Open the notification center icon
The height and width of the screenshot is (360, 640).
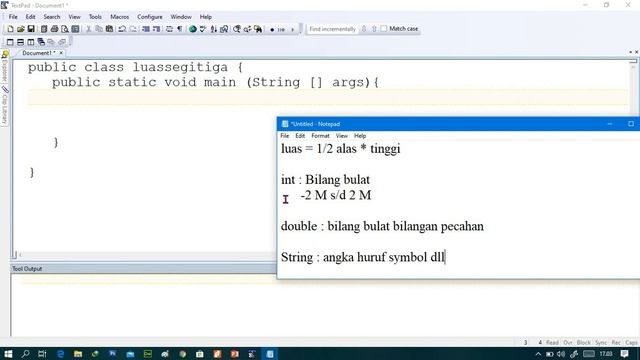point(624,353)
